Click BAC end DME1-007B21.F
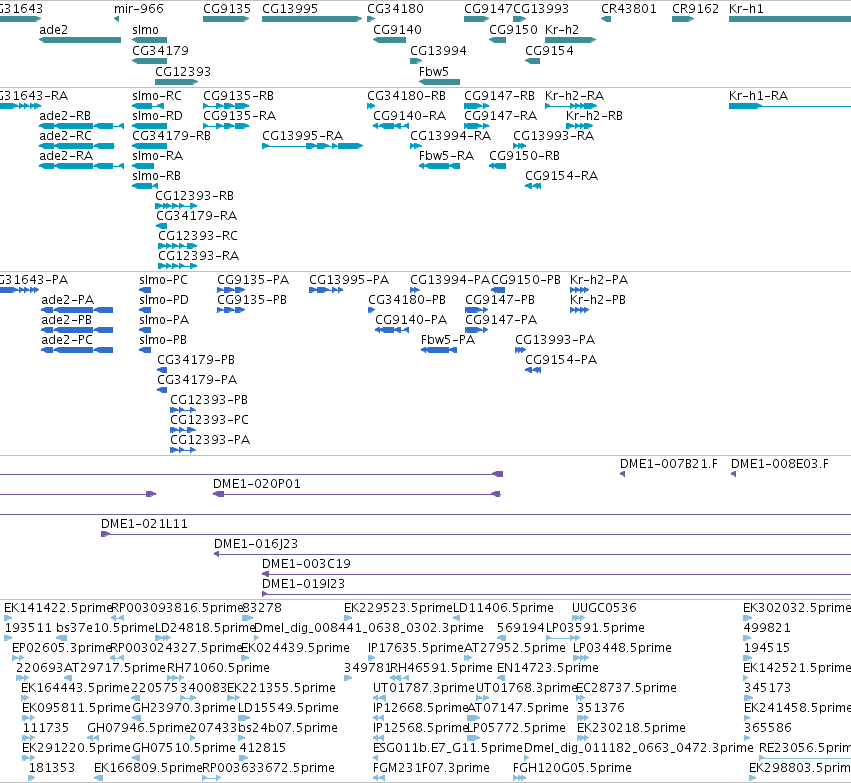851x783 pixels. click(x=669, y=464)
